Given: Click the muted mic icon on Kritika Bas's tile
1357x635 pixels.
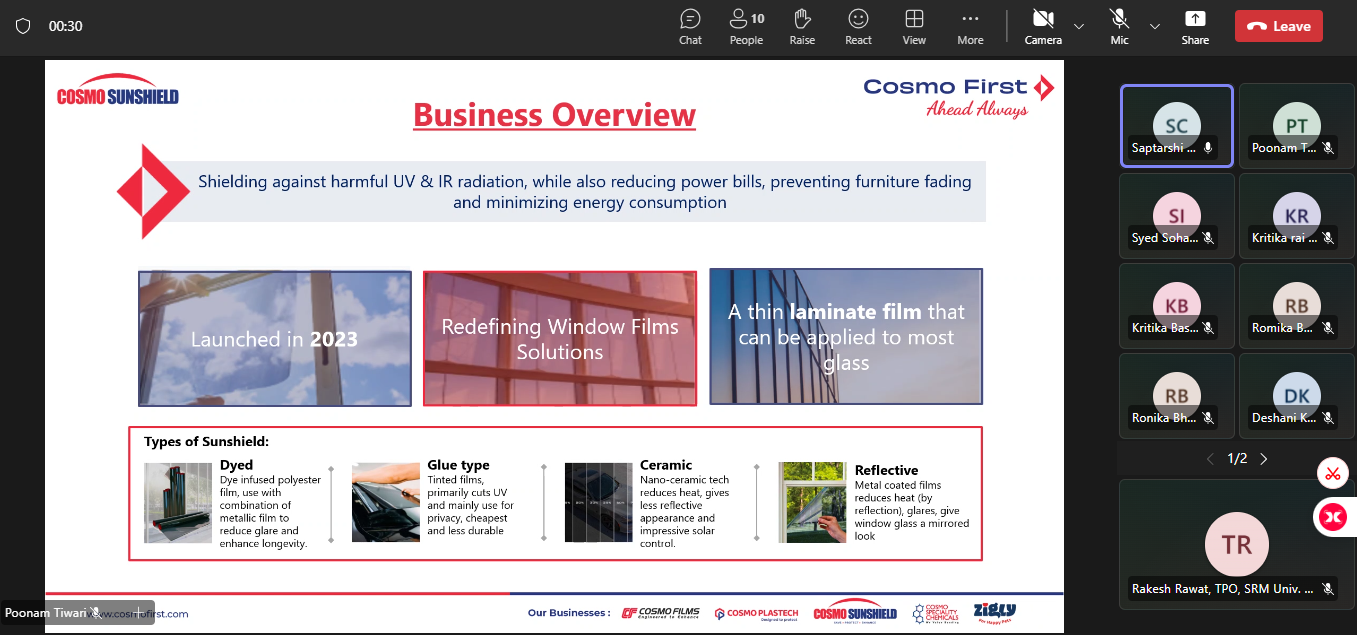Looking at the screenshot, I should tap(1208, 328).
